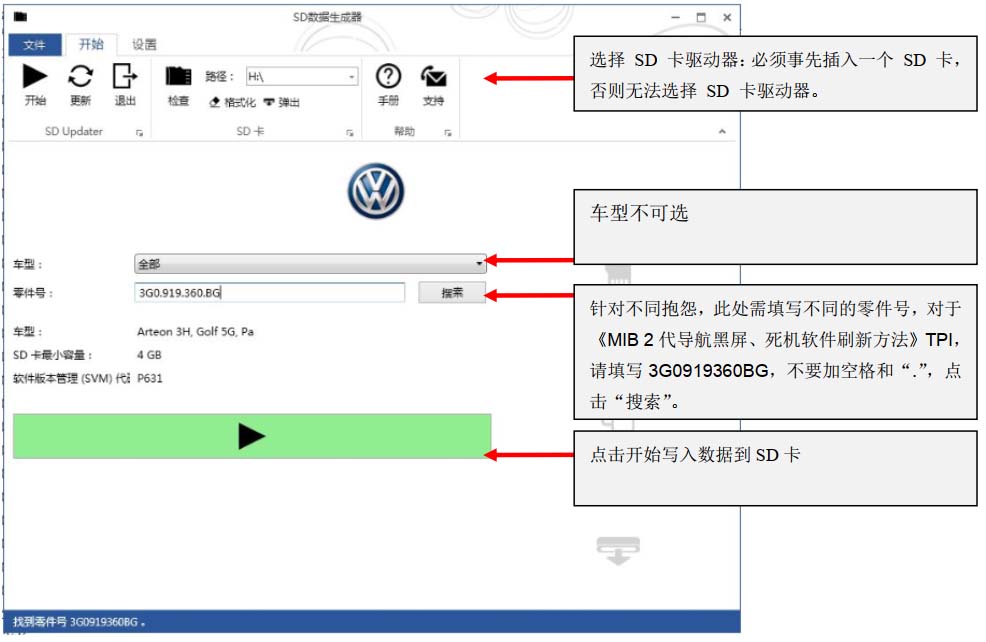Click the 格式化 (Format) icon

[232, 102]
